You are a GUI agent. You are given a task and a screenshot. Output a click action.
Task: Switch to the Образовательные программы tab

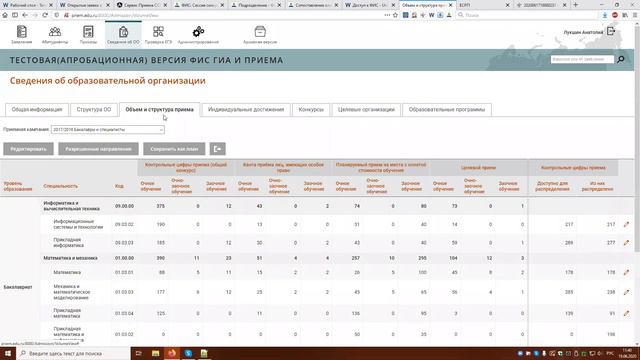point(447,109)
